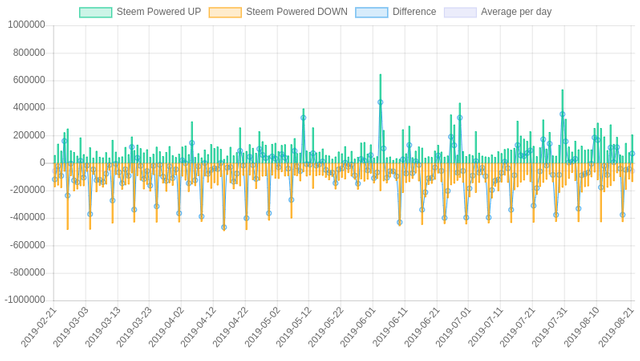Click the -800000 y-axis label
Screen dimensions: 640x361
[x=27, y=273]
